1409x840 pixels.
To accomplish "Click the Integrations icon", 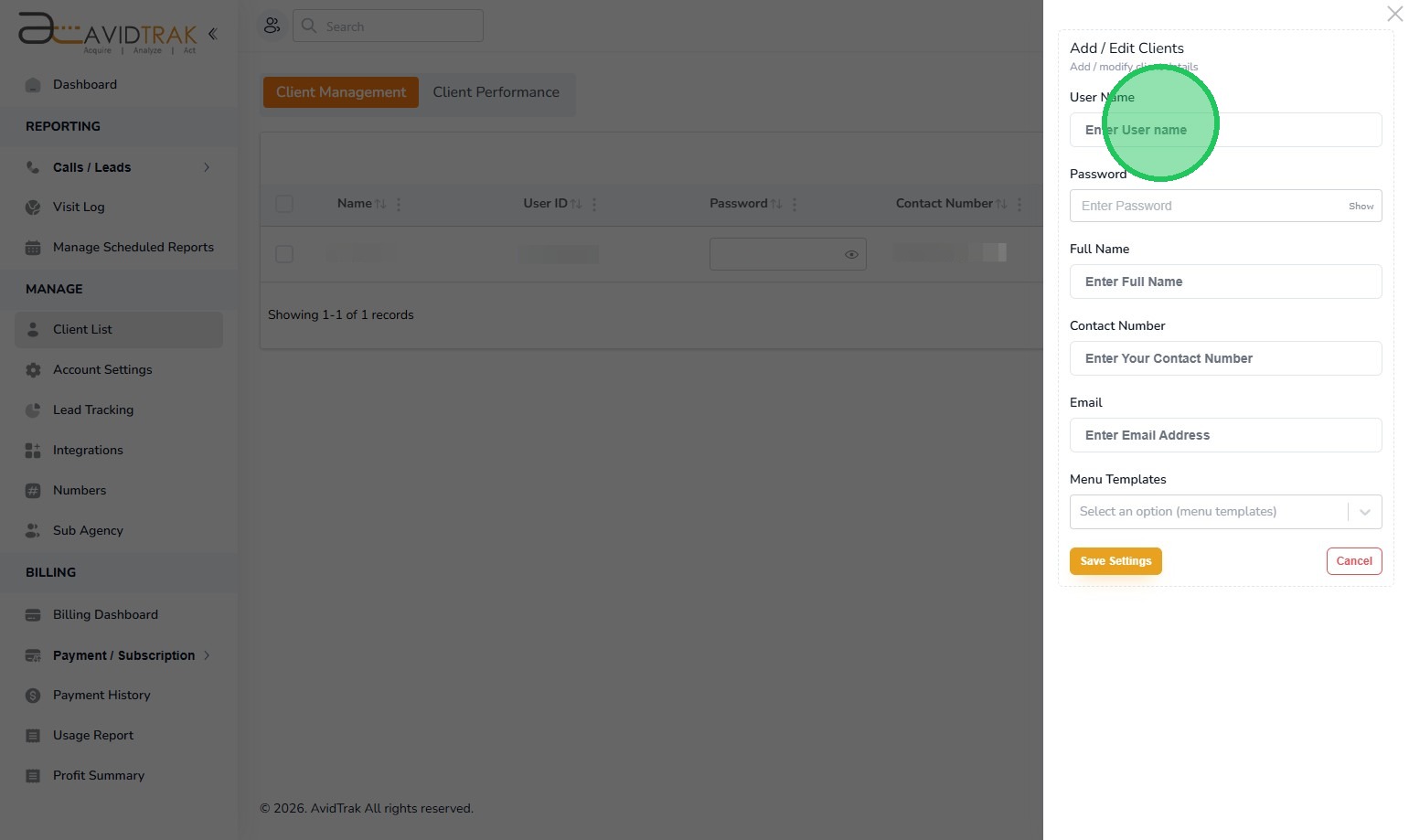I will click(x=33, y=451).
